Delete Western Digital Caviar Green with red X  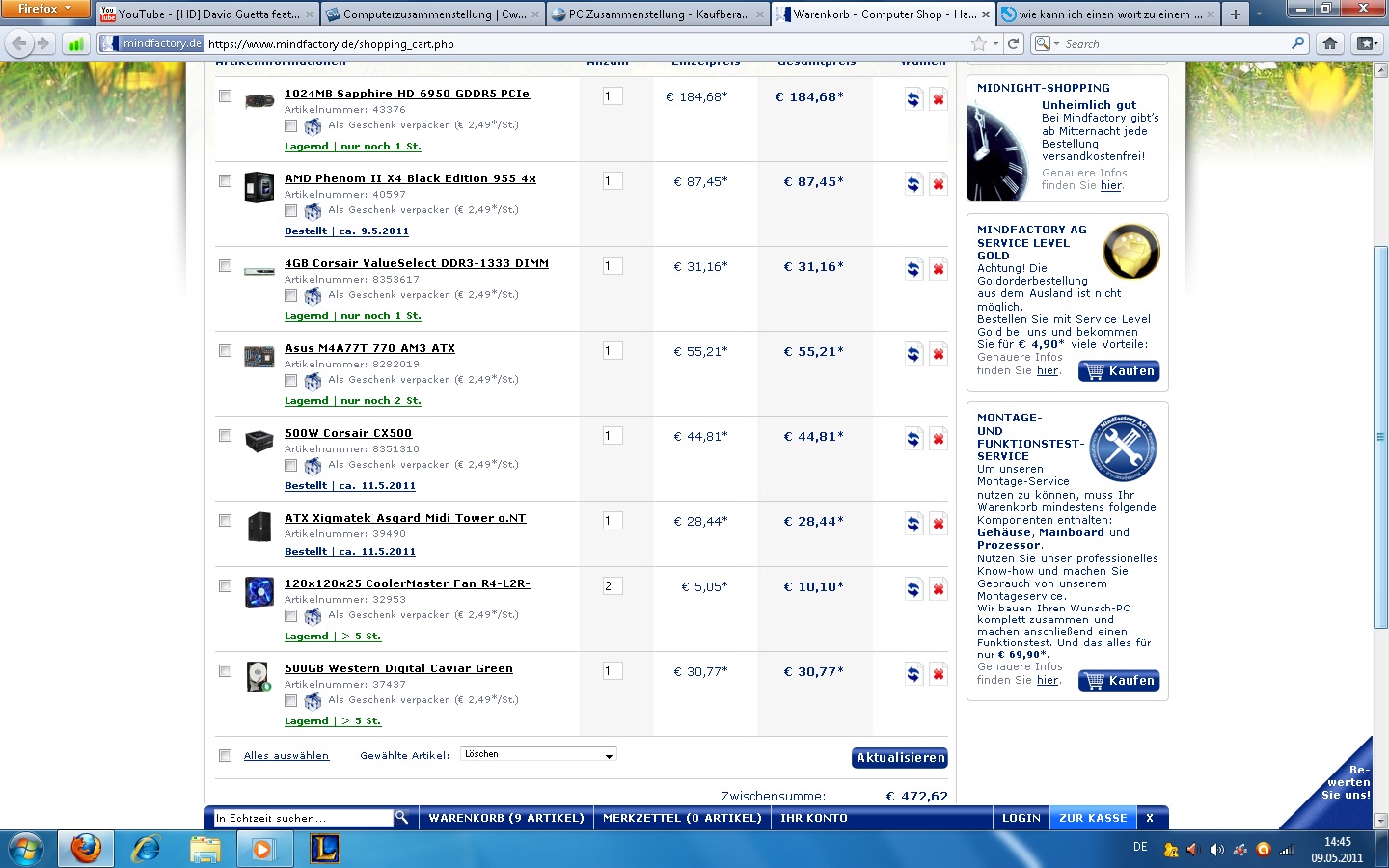[x=939, y=673]
